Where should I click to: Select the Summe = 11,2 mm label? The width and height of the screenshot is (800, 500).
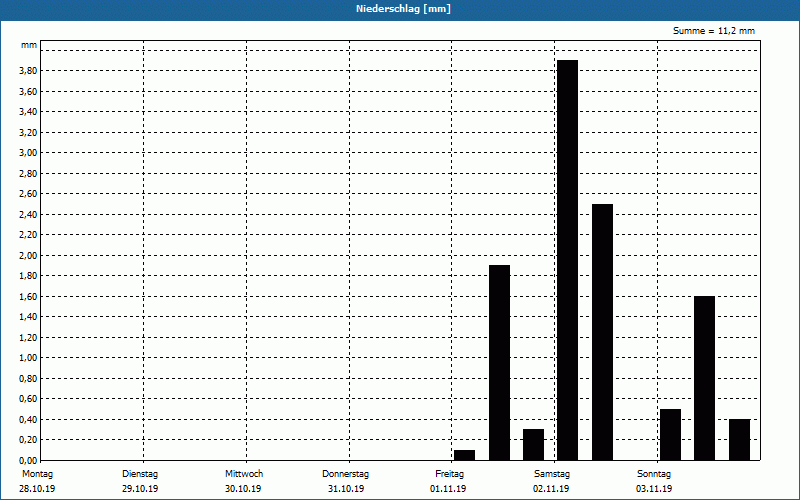714,31
